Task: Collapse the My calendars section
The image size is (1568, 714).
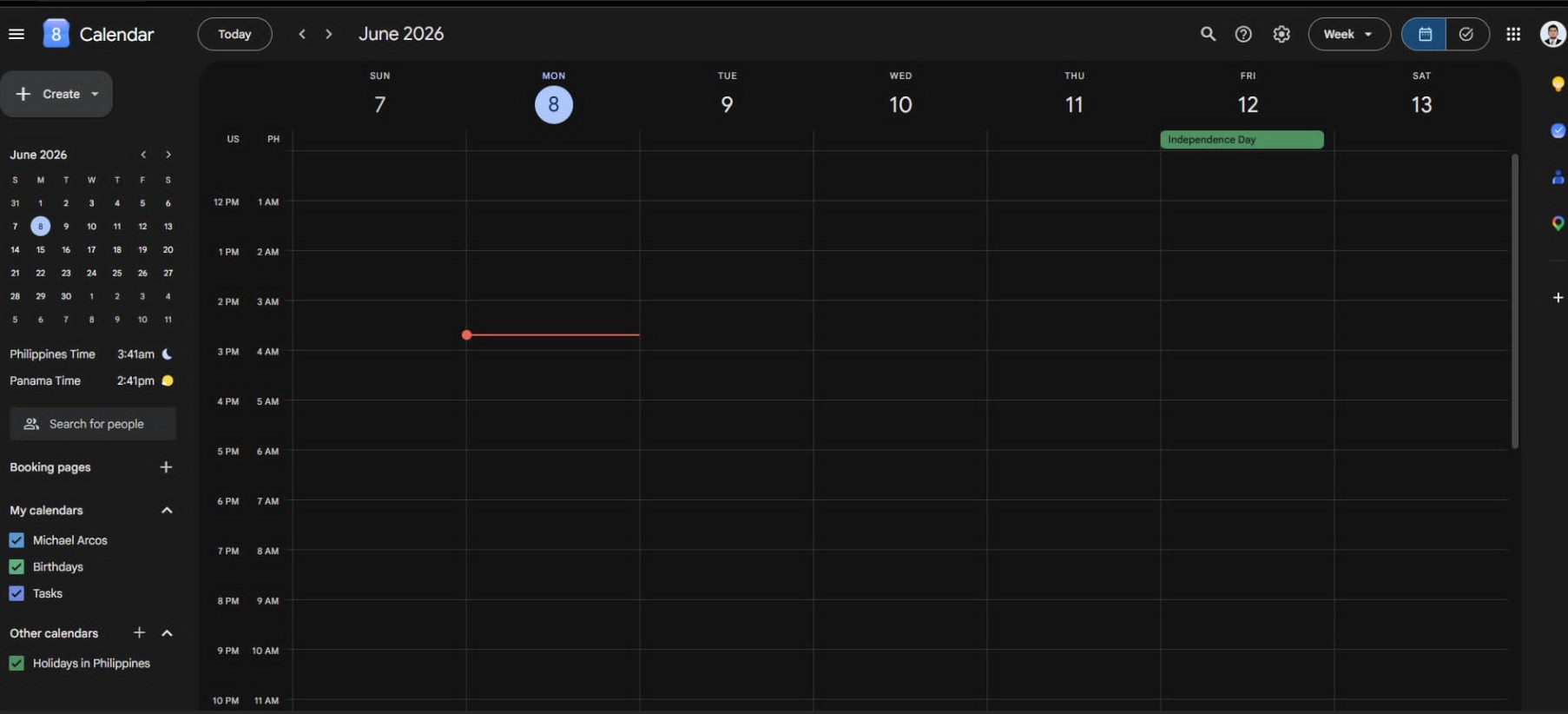Action: coord(167,511)
